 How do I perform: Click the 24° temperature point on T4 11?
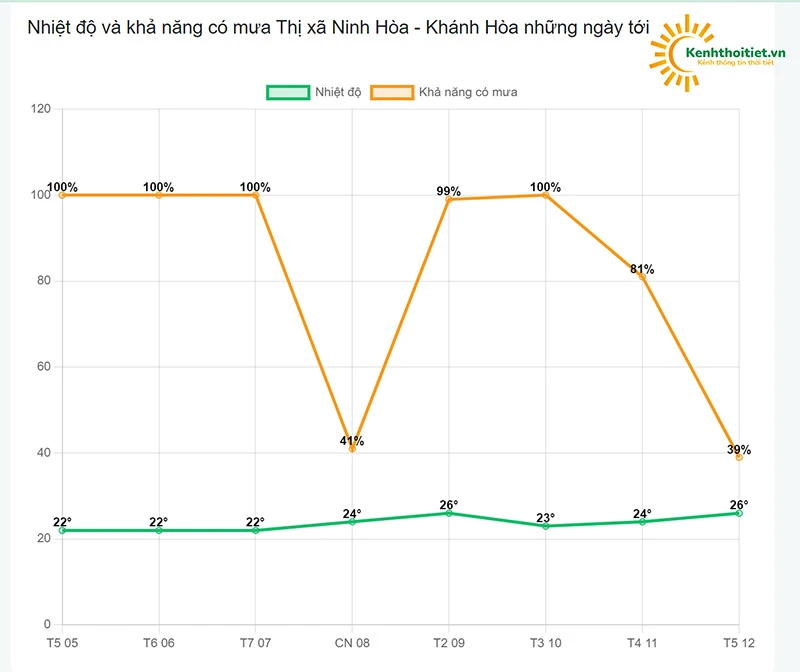click(x=642, y=522)
